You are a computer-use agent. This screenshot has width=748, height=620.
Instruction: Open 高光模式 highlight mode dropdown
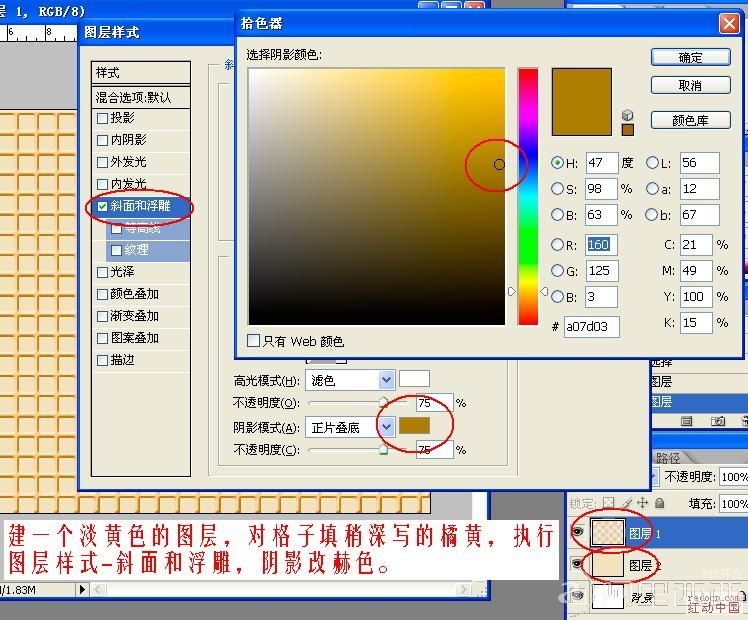point(386,380)
